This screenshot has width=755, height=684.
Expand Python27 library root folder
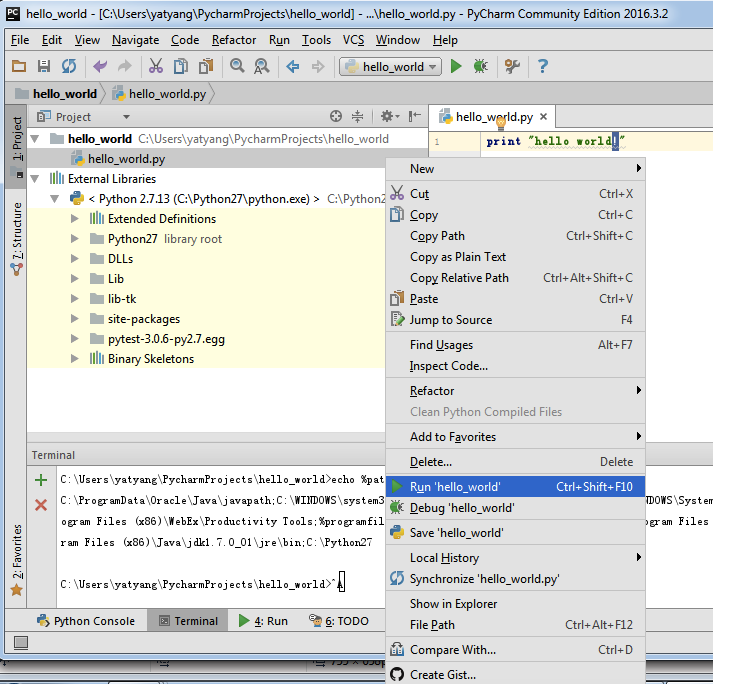pos(75,239)
